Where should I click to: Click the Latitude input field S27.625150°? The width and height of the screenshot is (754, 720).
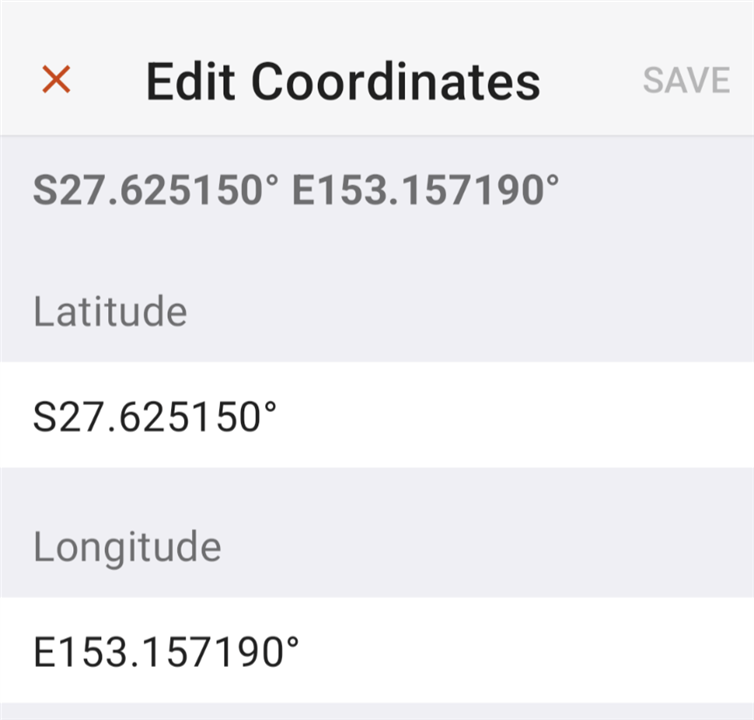(377, 415)
